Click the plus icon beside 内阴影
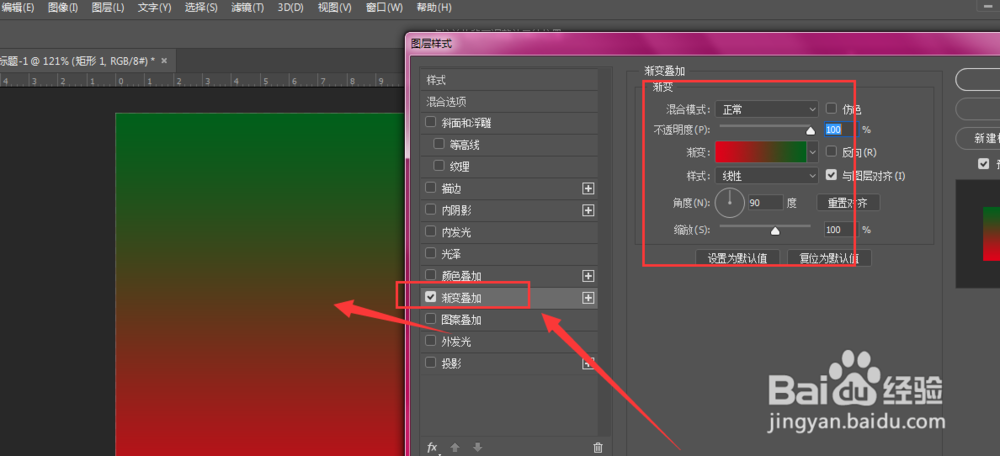Viewport: 1000px width, 456px height. [x=588, y=210]
